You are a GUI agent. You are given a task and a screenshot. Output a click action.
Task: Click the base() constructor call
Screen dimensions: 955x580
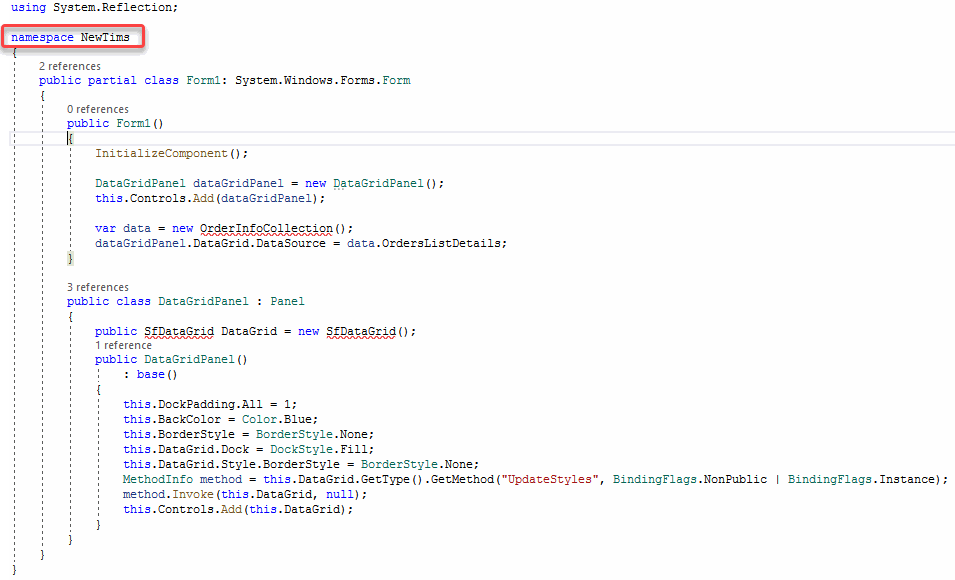click(157, 375)
